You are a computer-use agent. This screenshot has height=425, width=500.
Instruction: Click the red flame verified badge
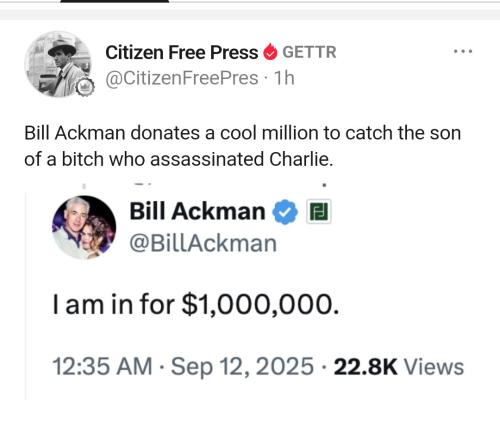(270, 52)
